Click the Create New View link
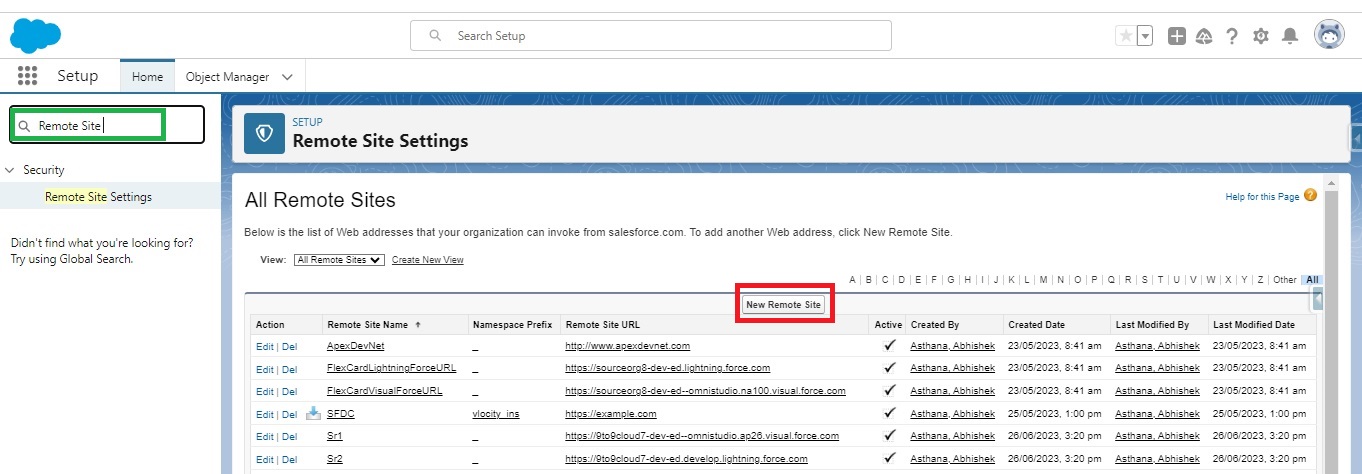Image resolution: width=1362 pixels, height=474 pixels. tap(427, 260)
